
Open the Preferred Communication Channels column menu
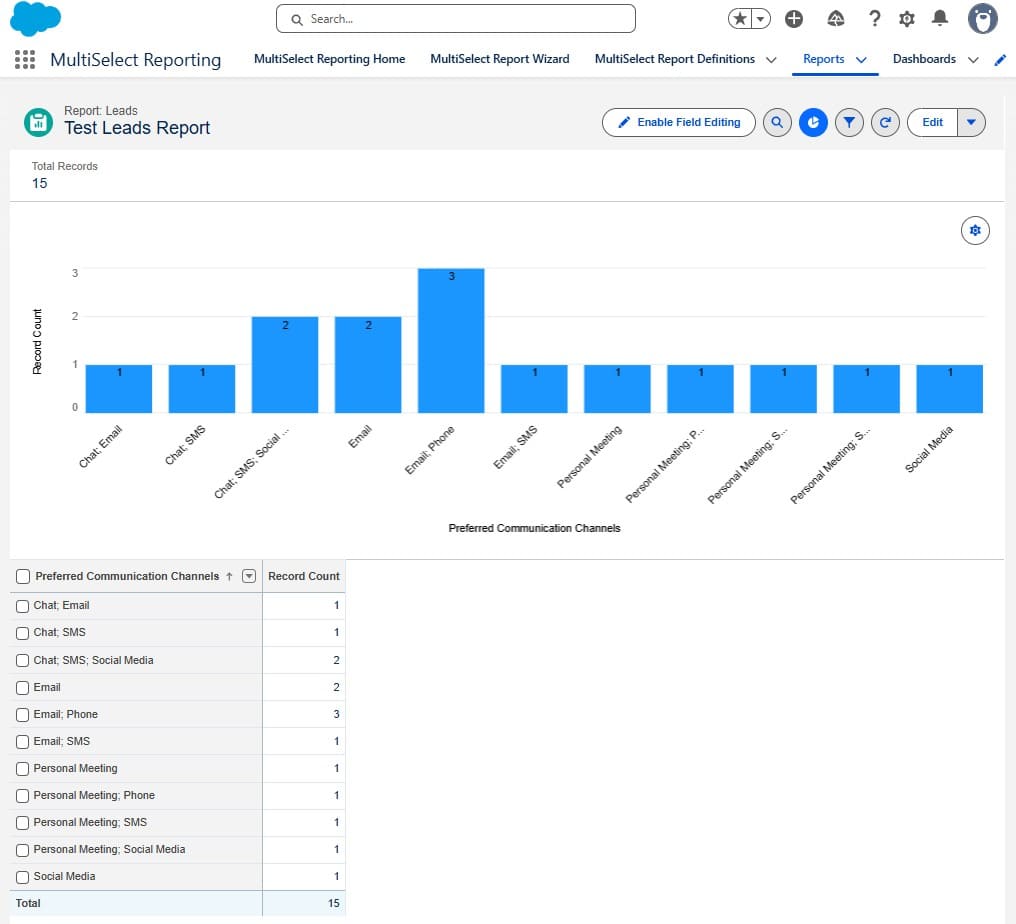[249, 576]
